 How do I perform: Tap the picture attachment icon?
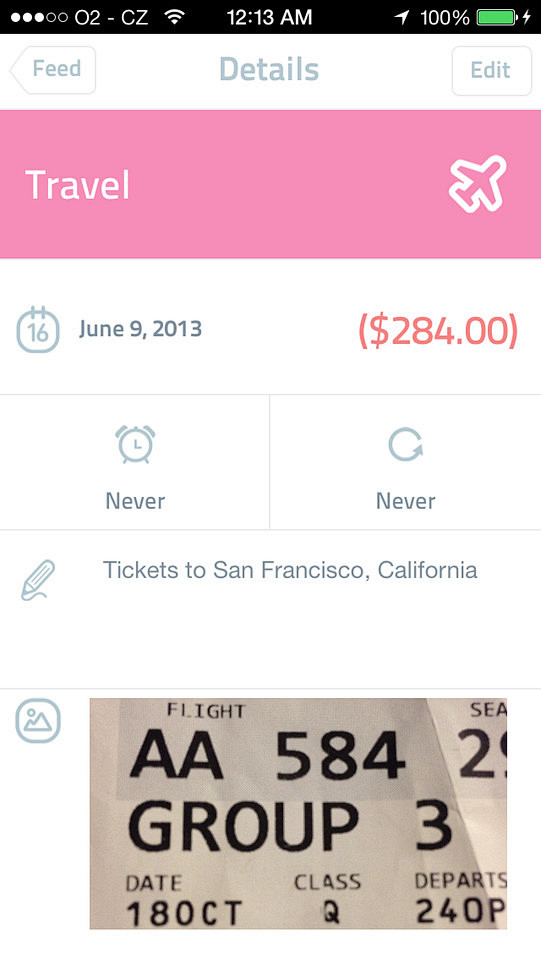[38, 721]
